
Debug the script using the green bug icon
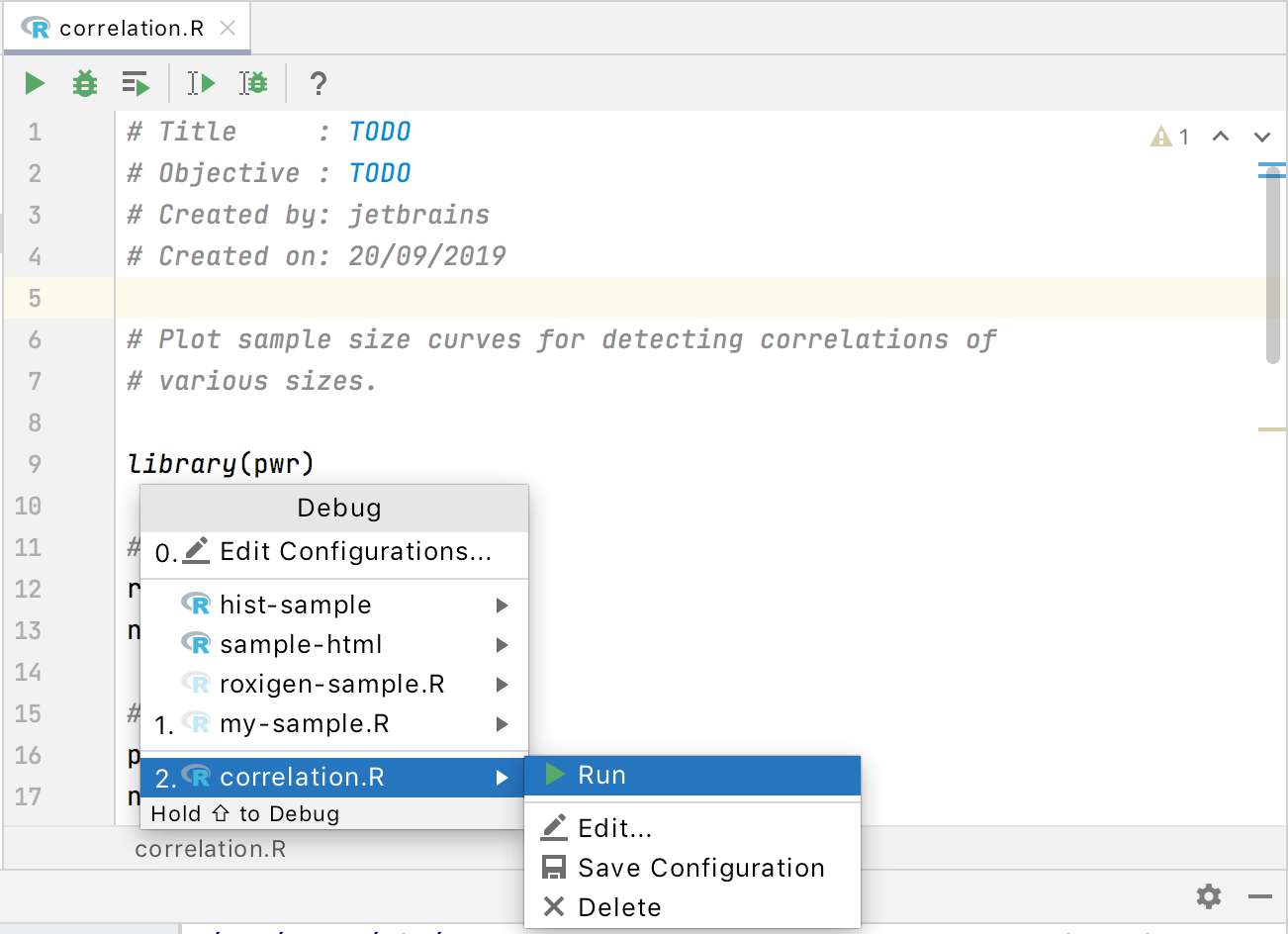click(84, 83)
